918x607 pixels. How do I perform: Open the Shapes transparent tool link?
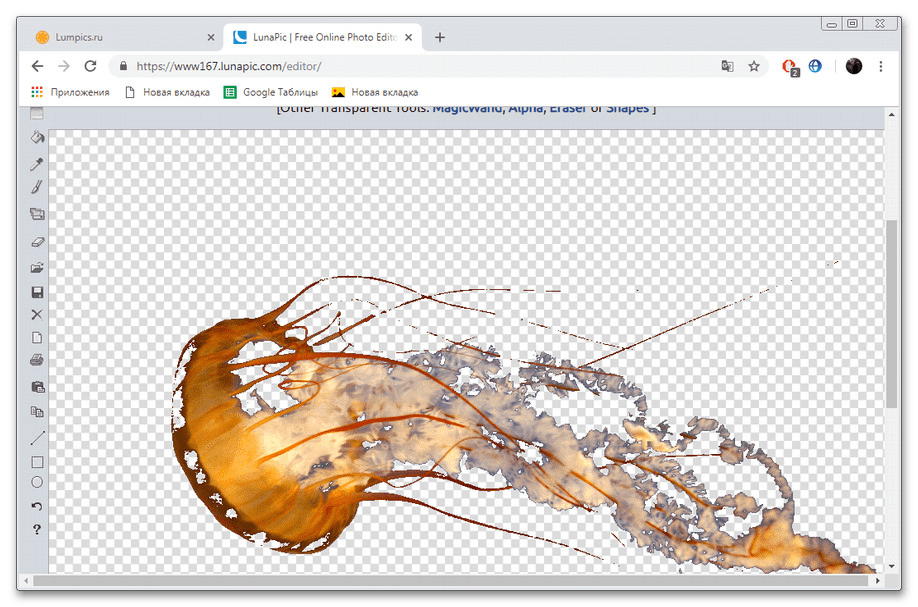(x=627, y=108)
